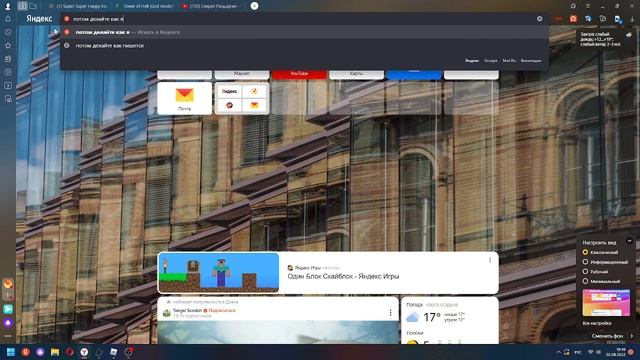The image size is (640, 360).
Task: Close the active tab with round X
Action: 254,6
